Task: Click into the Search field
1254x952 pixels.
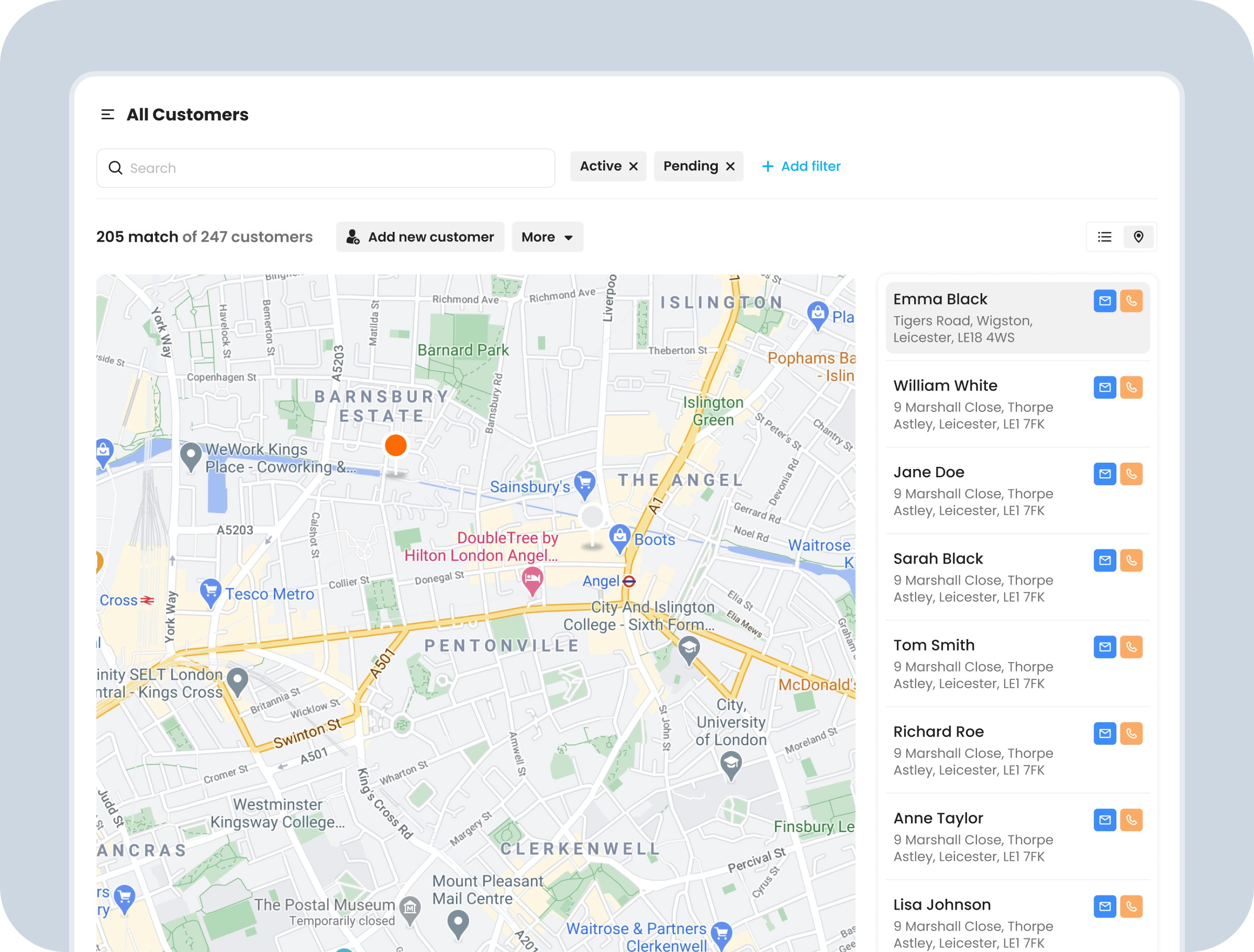Action: (335, 169)
